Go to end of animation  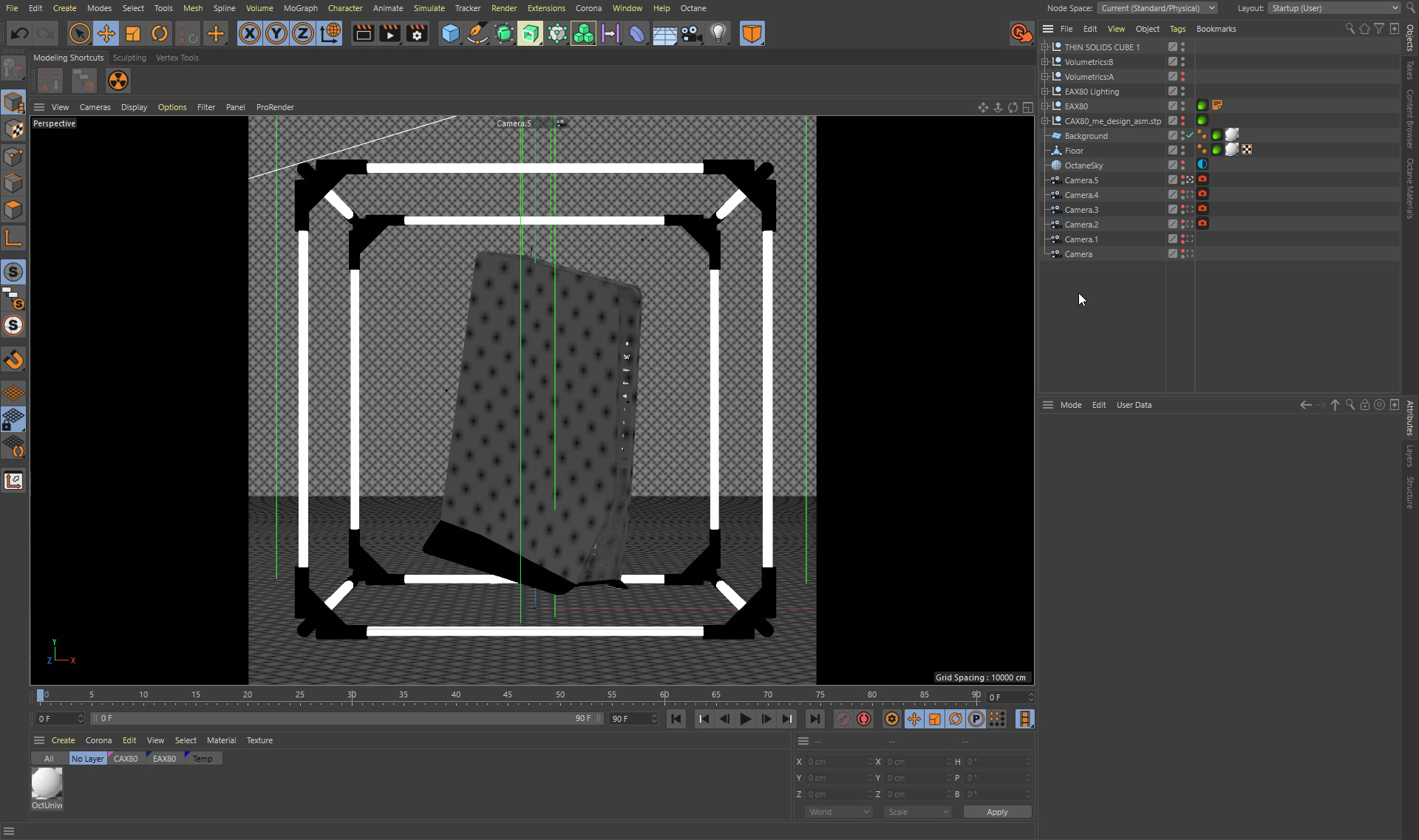tap(814, 719)
